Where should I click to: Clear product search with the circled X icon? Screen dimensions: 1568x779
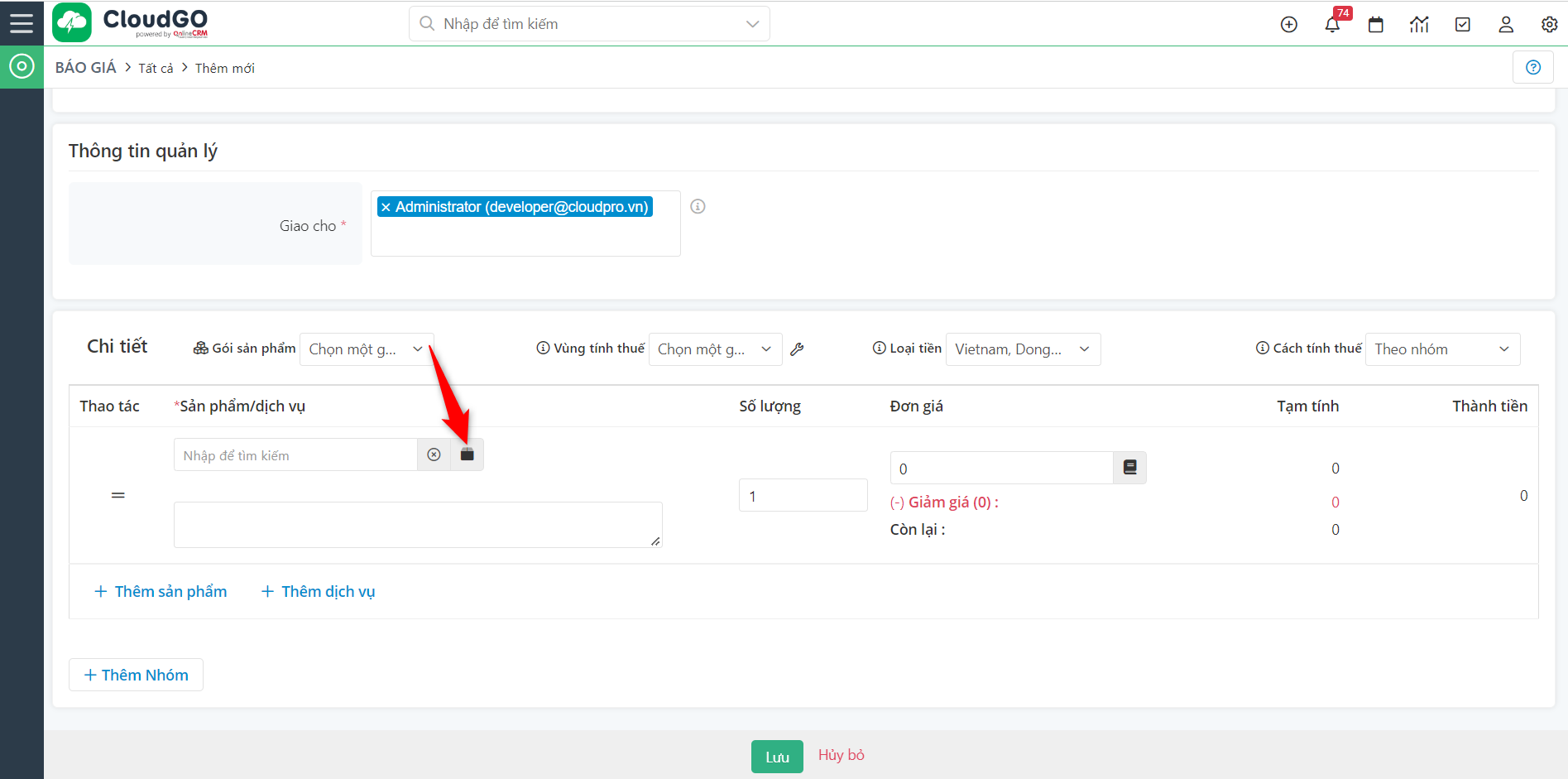(x=434, y=454)
